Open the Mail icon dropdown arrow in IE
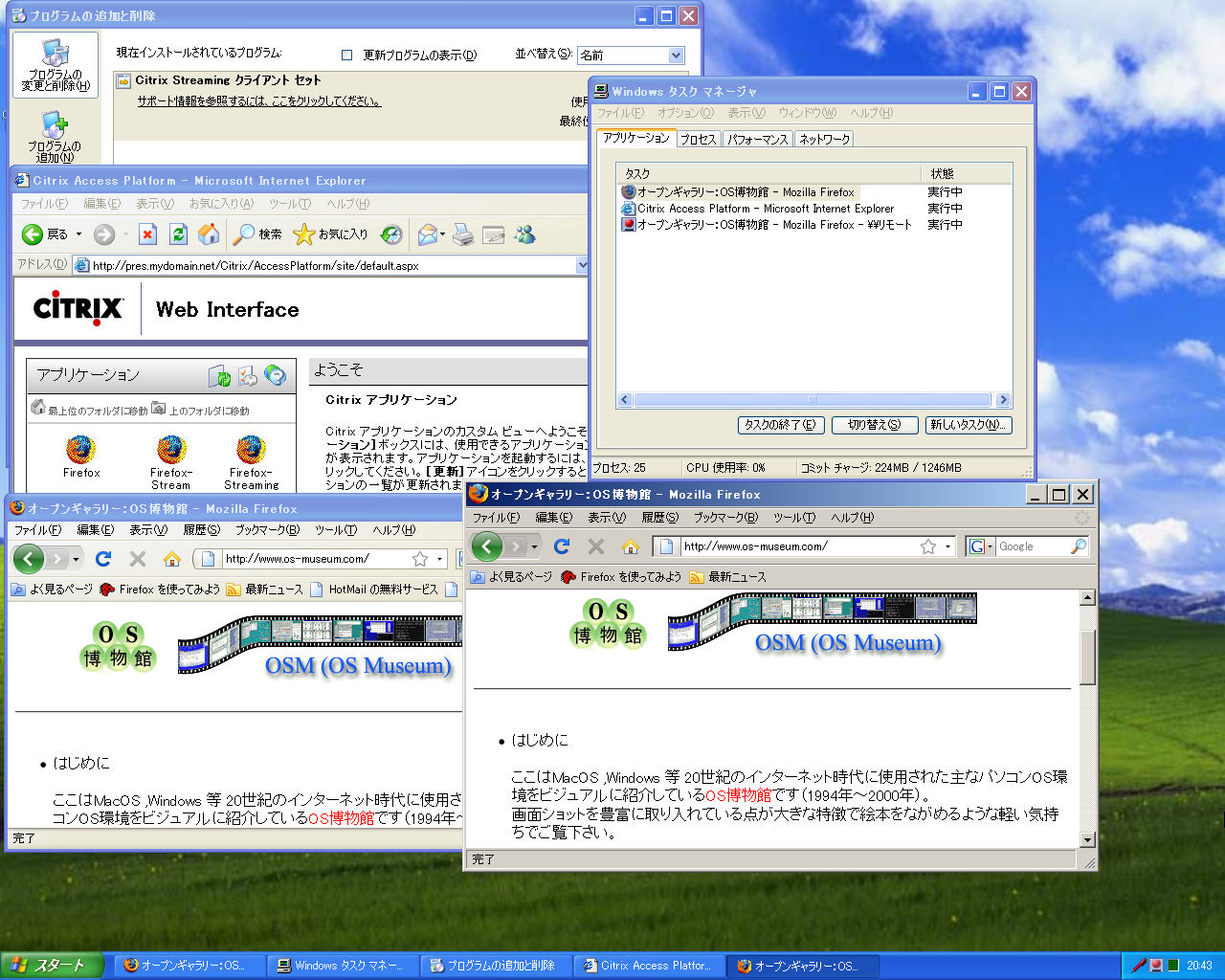Image resolution: width=1225 pixels, height=980 pixels. (x=442, y=234)
